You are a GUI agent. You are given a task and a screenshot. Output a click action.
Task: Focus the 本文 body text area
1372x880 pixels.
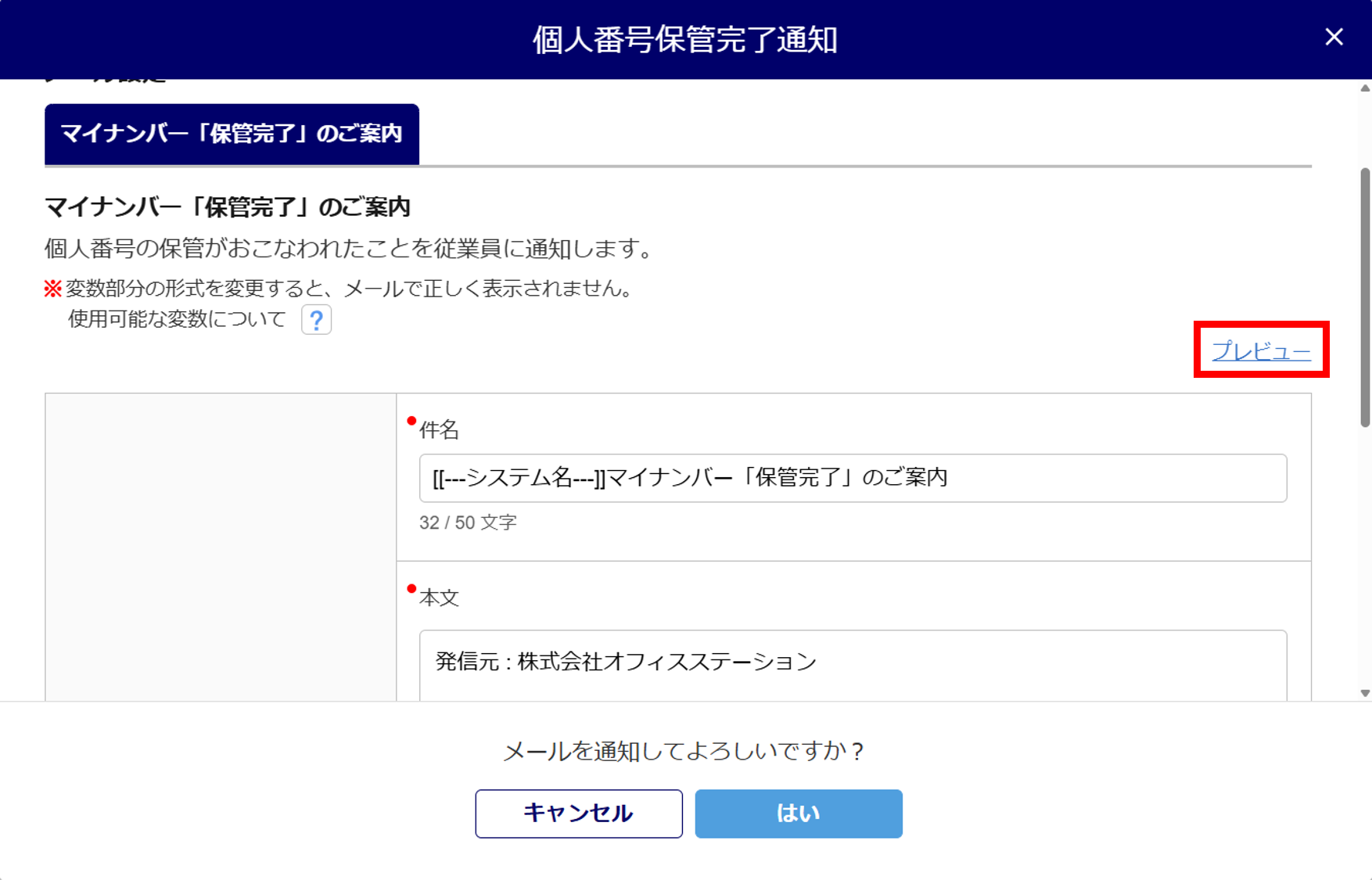(x=853, y=663)
